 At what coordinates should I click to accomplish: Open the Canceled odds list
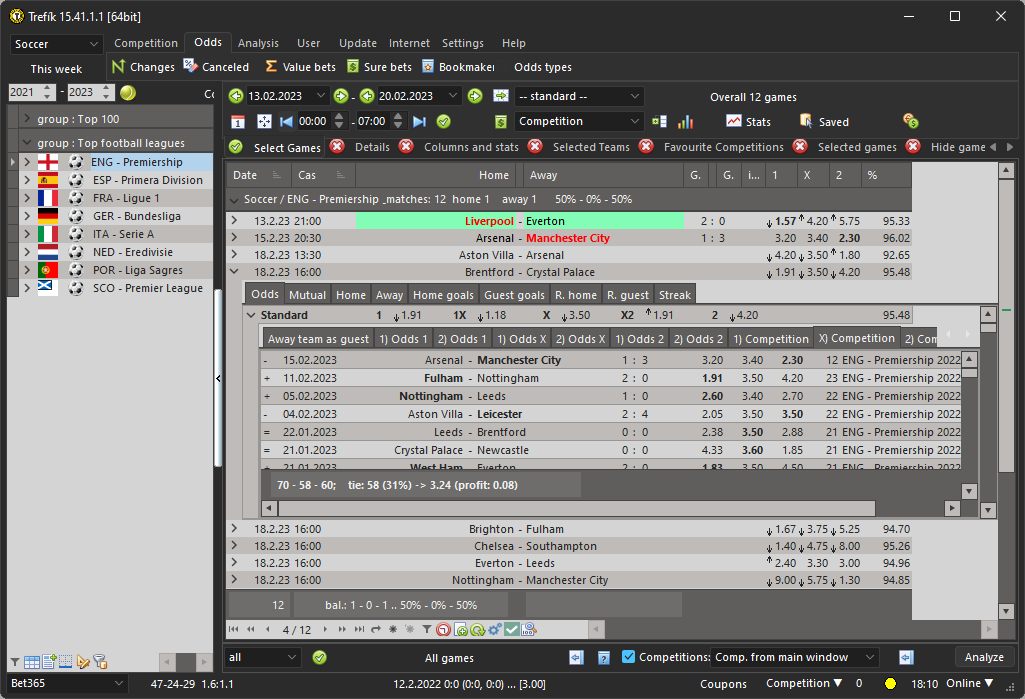[216, 67]
